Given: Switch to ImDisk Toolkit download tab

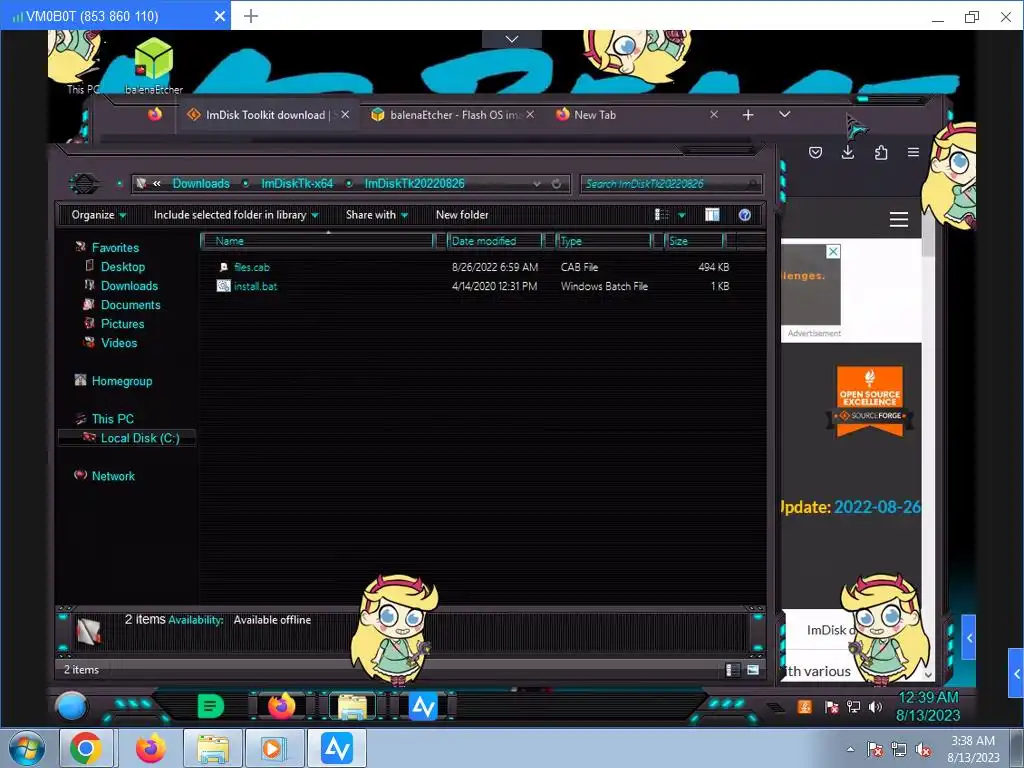Looking at the screenshot, I should coord(265,115).
